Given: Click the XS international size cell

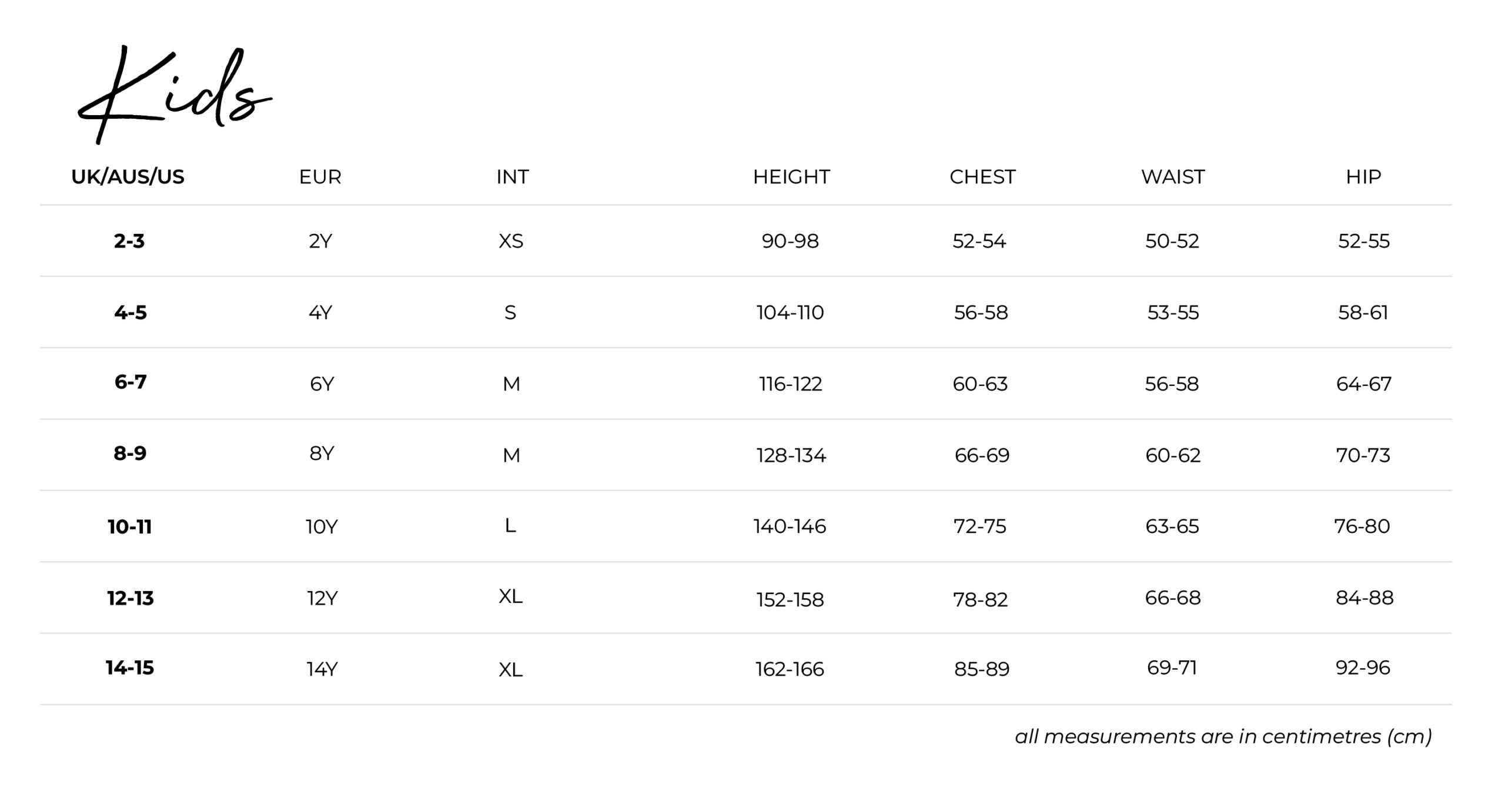Looking at the screenshot, I should (511, 241).
